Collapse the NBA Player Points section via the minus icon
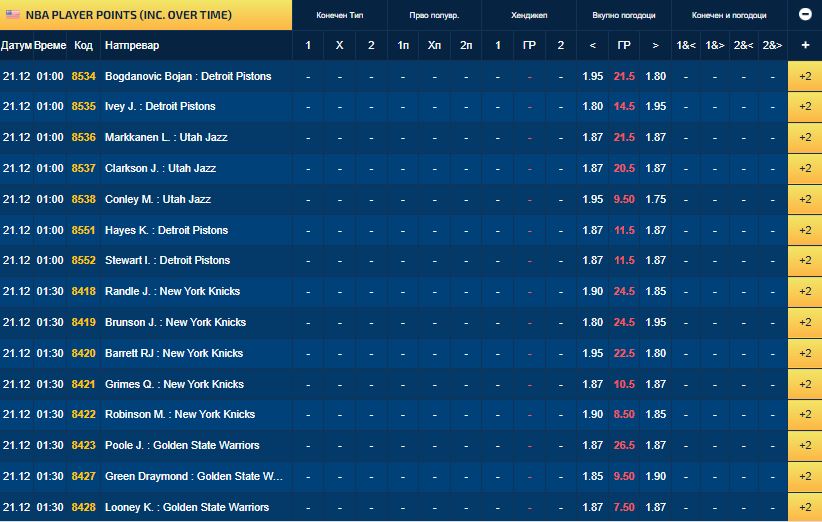Screen dimensions: 822x522 coord(805,15)
